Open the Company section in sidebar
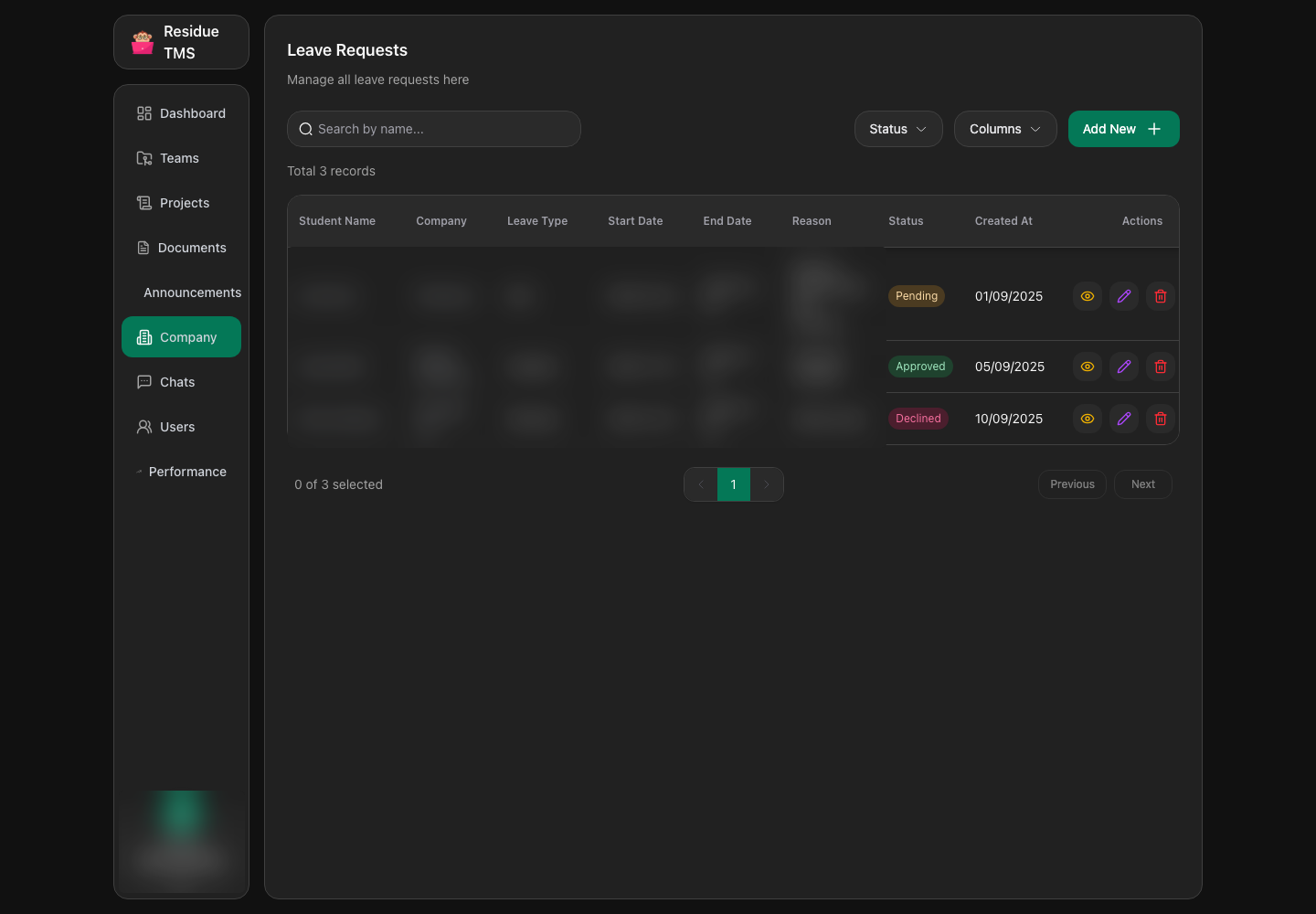The height and width of the screenshot is (914, 1316). [182, 337]
